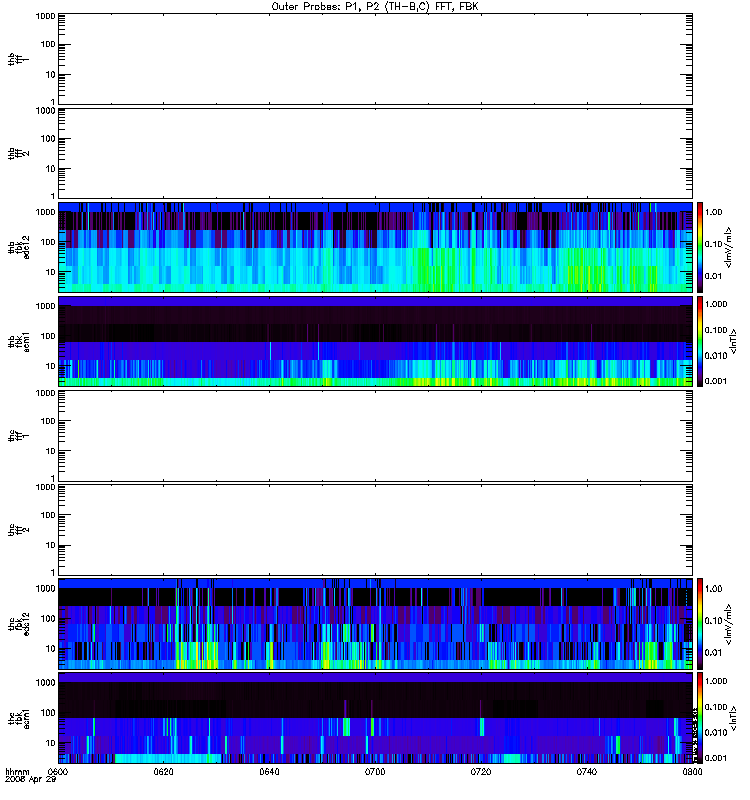This screenshot has width=750, height=800.
Task: Click the thc fbk scm1 spectrogram panel
Action: [375, 718]
